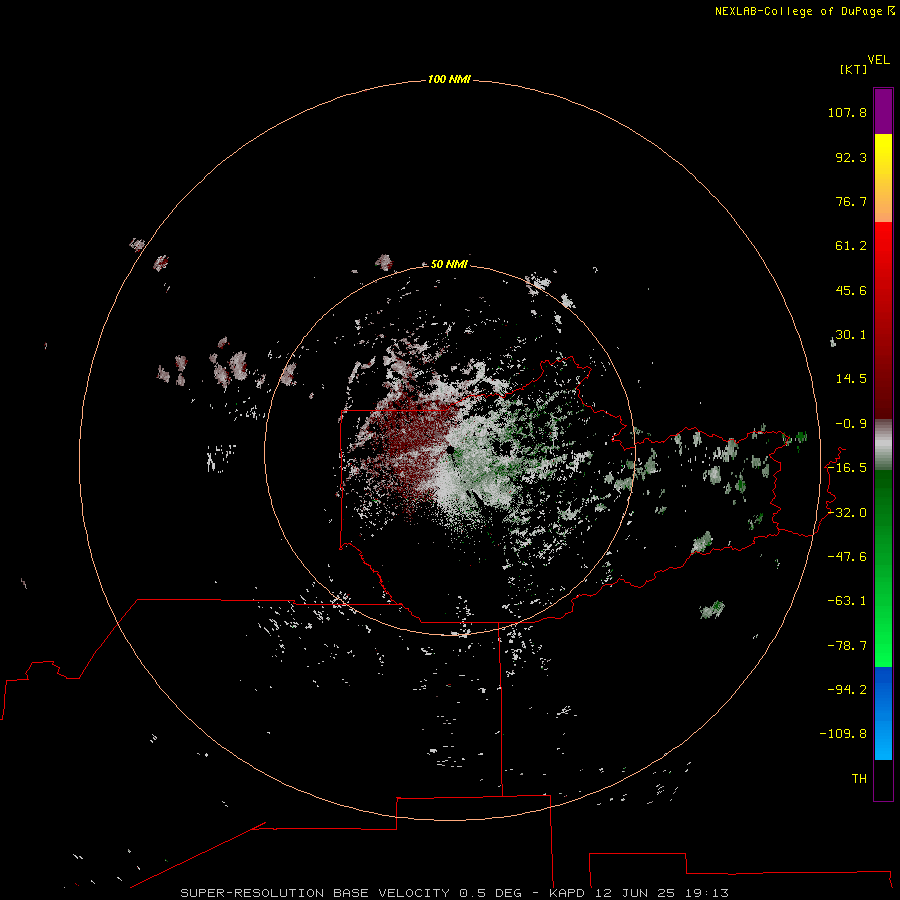Screen dimensions: 900x900
Task: Click the VEL legend heading
Action: coord(878,60)
